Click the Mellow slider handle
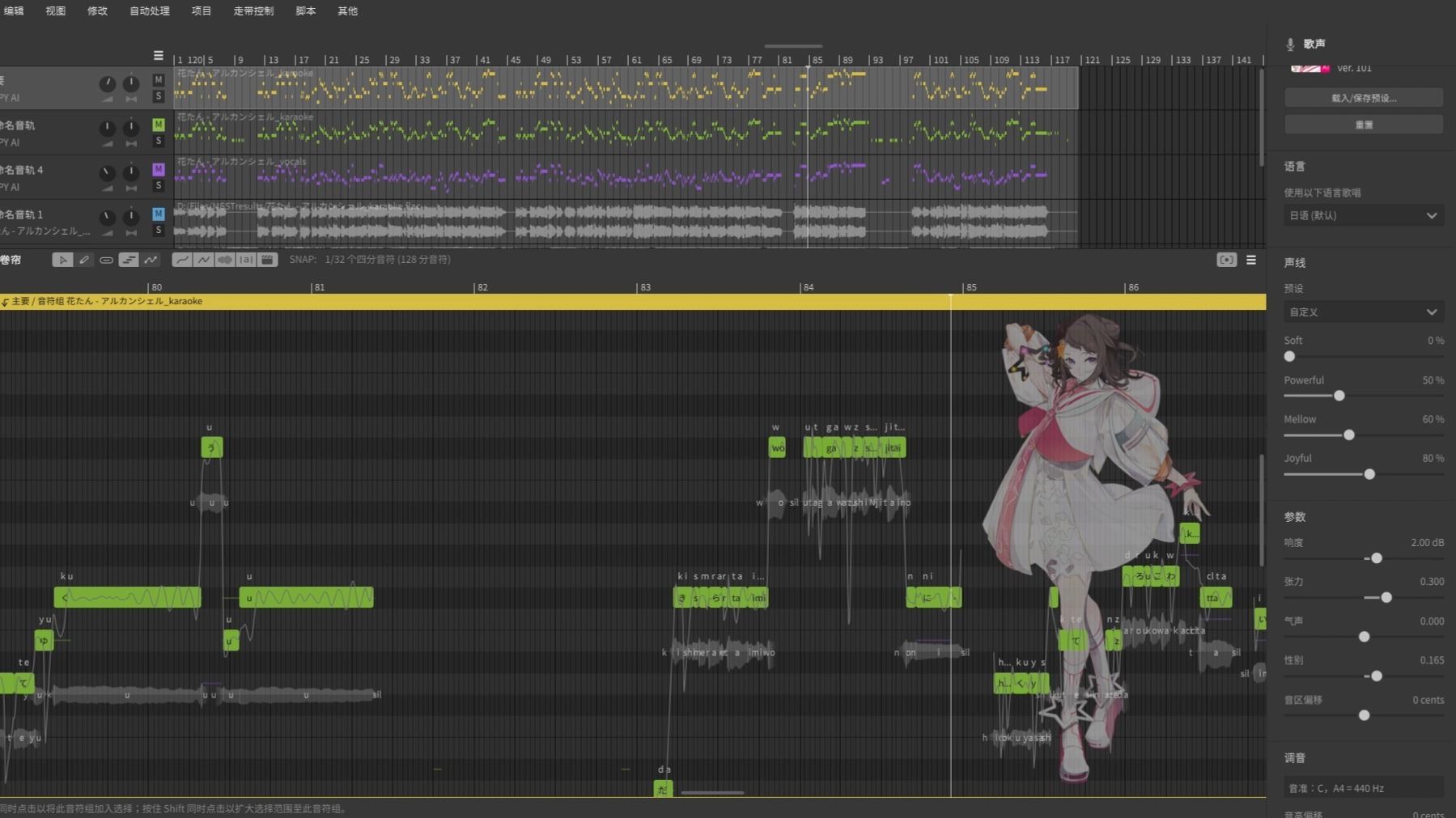Image resolution: width=1456 pixels, height=818 pixels. pos(1349,435)
